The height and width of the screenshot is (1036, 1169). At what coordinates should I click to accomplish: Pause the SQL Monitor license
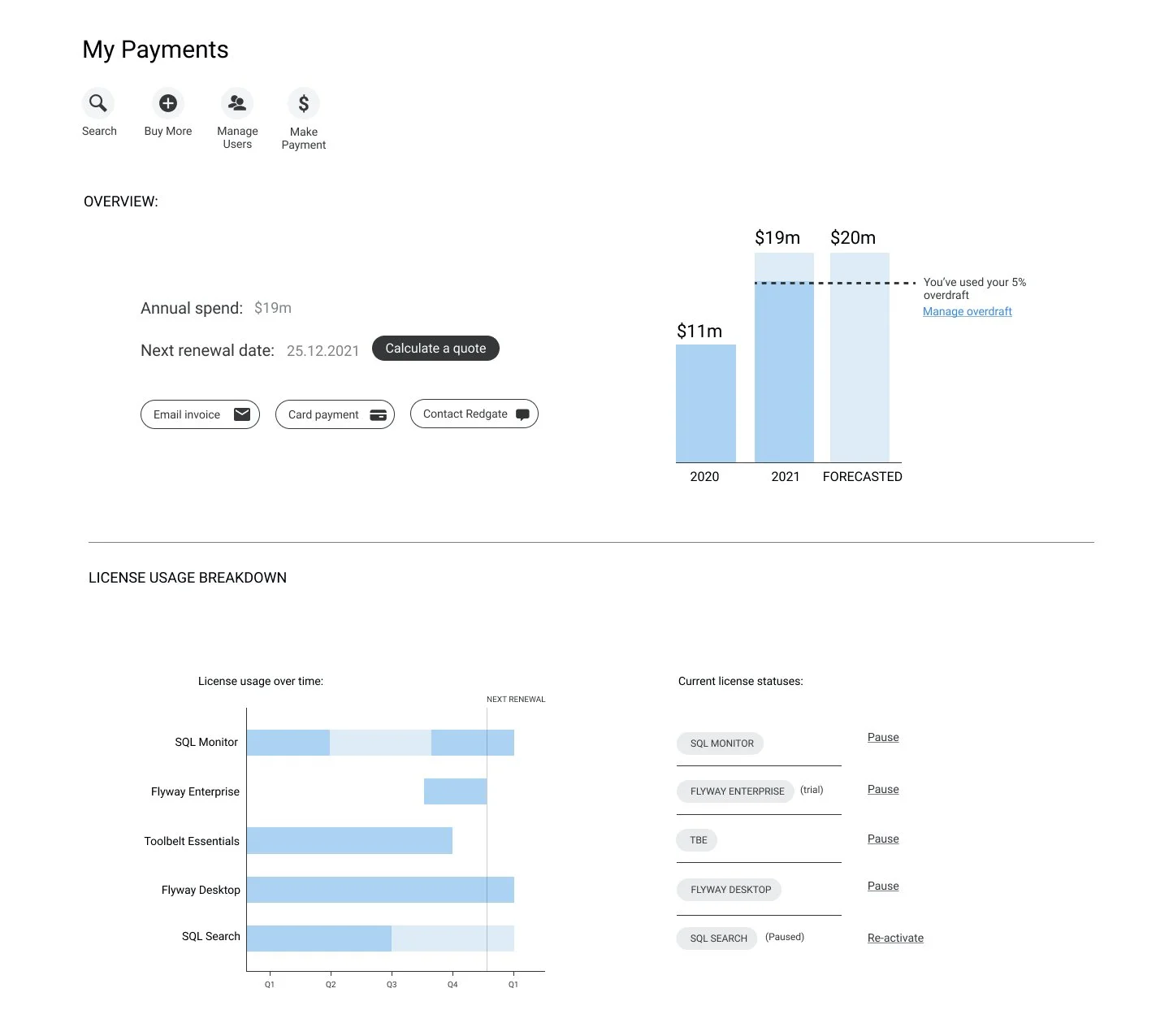(x=883, y=737)
